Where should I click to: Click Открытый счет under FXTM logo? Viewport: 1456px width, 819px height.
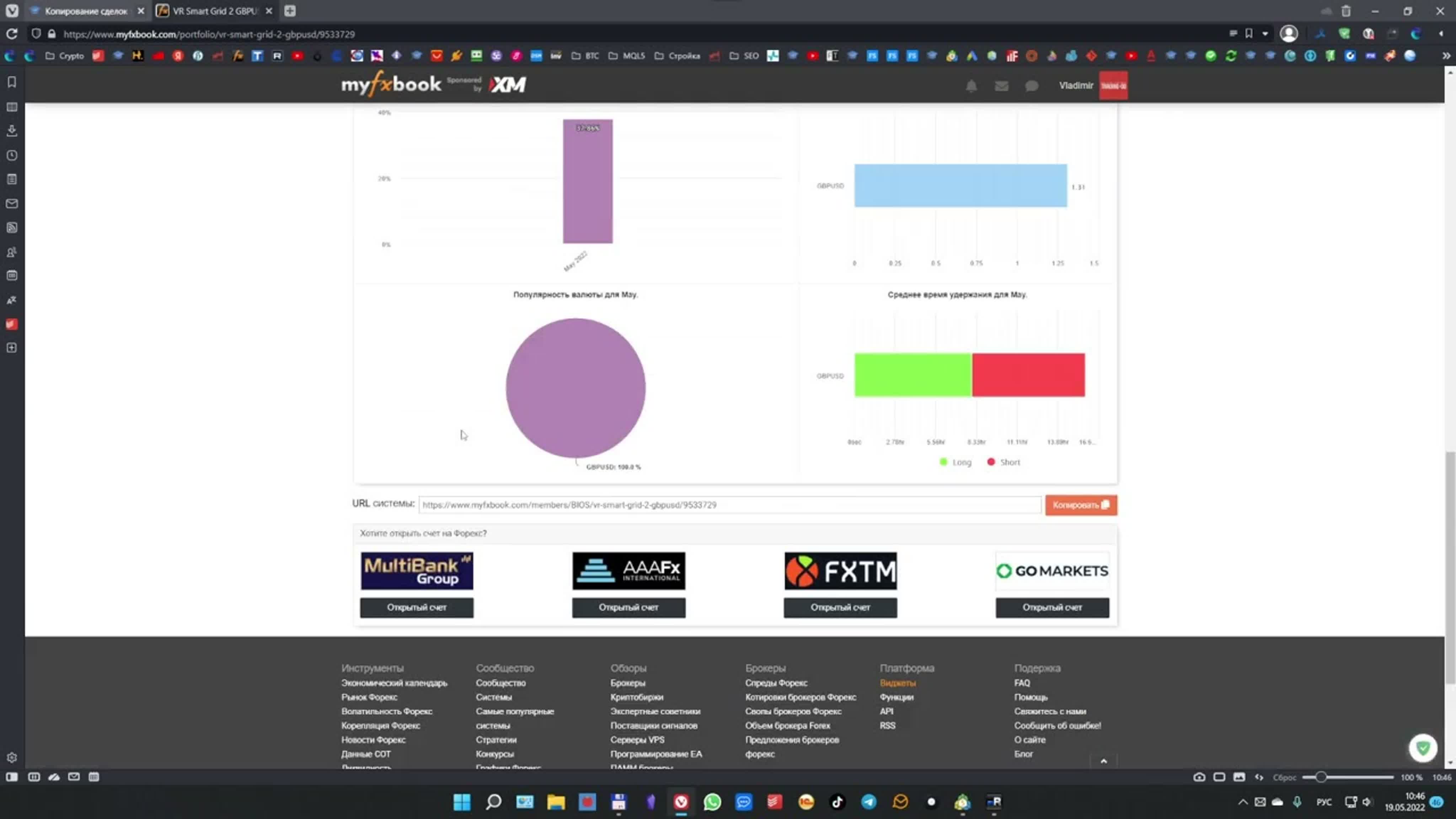[840, 607]
